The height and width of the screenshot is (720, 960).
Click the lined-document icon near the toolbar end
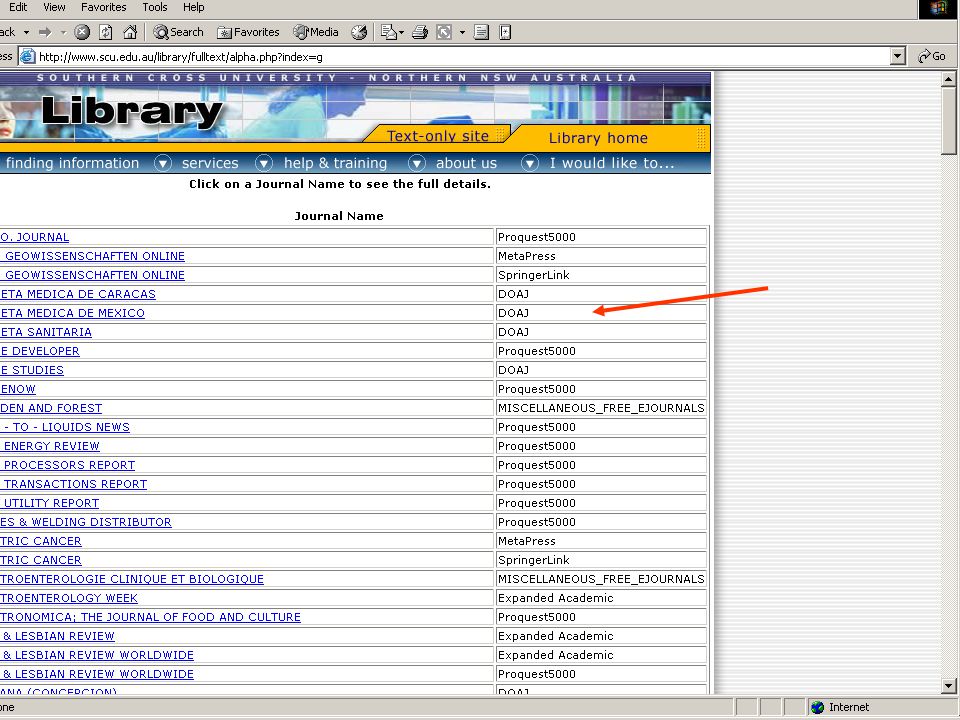(482, 32)
